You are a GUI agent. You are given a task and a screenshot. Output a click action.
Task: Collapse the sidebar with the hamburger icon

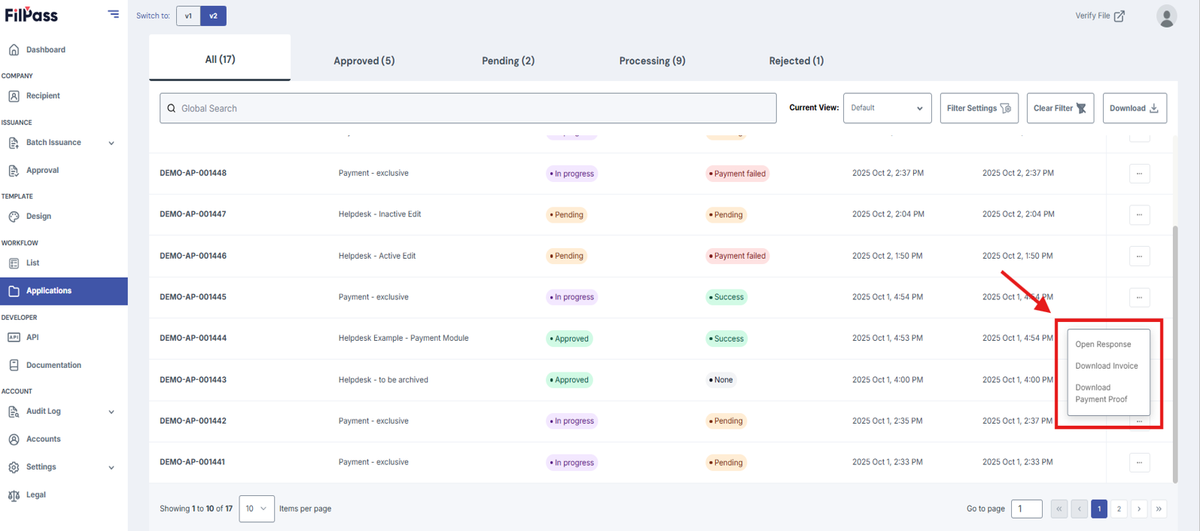(113, 15)
